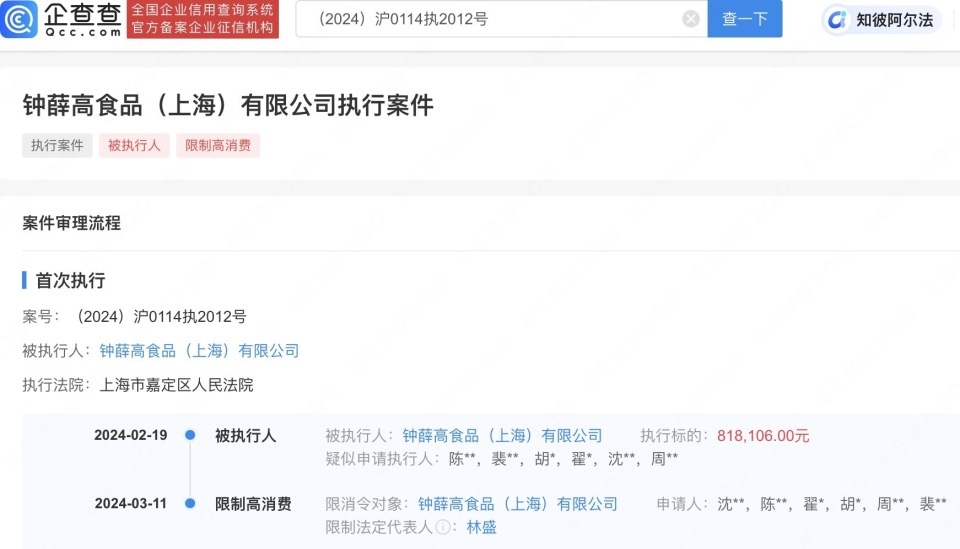The width and height of the screenshot is (960, 549).
Task: Click the timeline dot for 2024-03-11
Action: click(190, 504)
